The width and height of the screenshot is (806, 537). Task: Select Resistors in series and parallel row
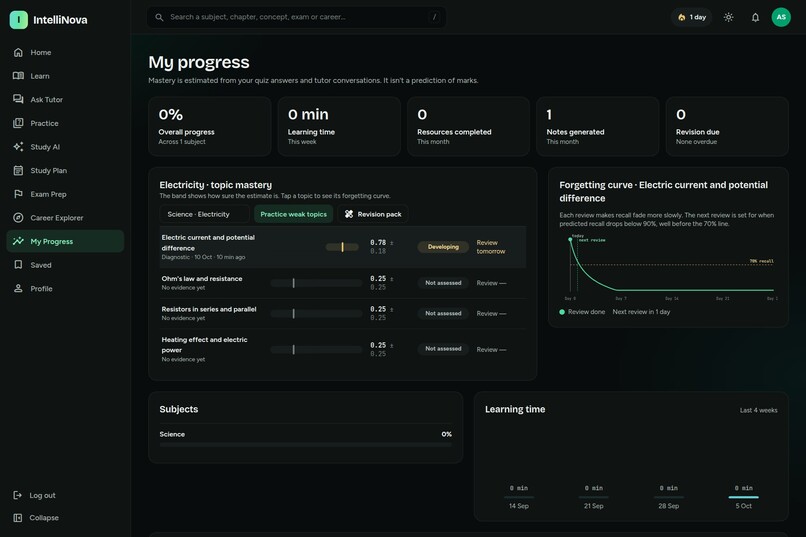[x=343, y=313]
